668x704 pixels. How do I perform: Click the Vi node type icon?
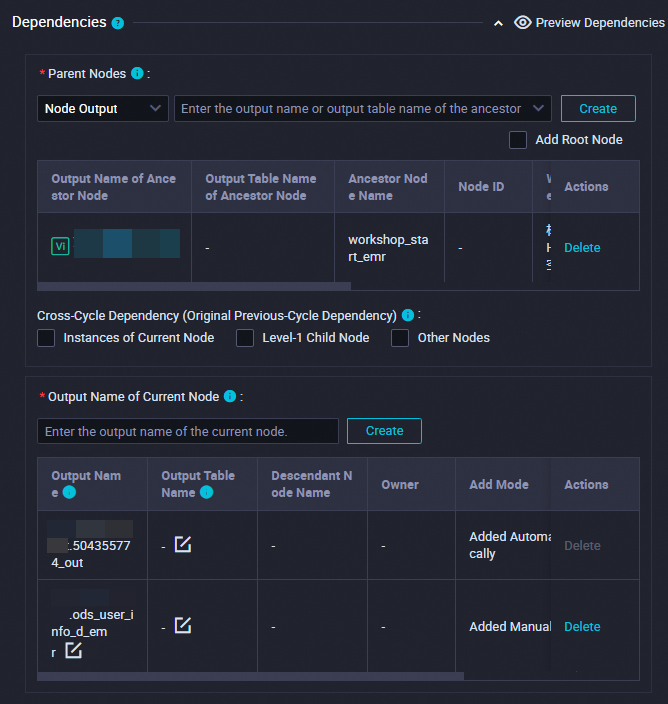point(60,246)
